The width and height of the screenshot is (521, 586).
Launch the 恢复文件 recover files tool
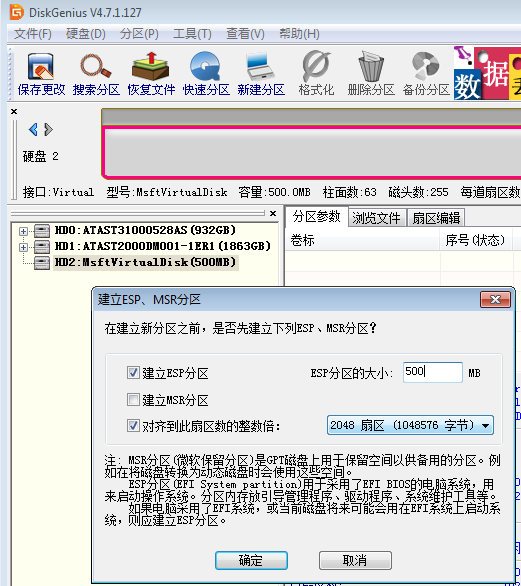(x=151, y=74)
